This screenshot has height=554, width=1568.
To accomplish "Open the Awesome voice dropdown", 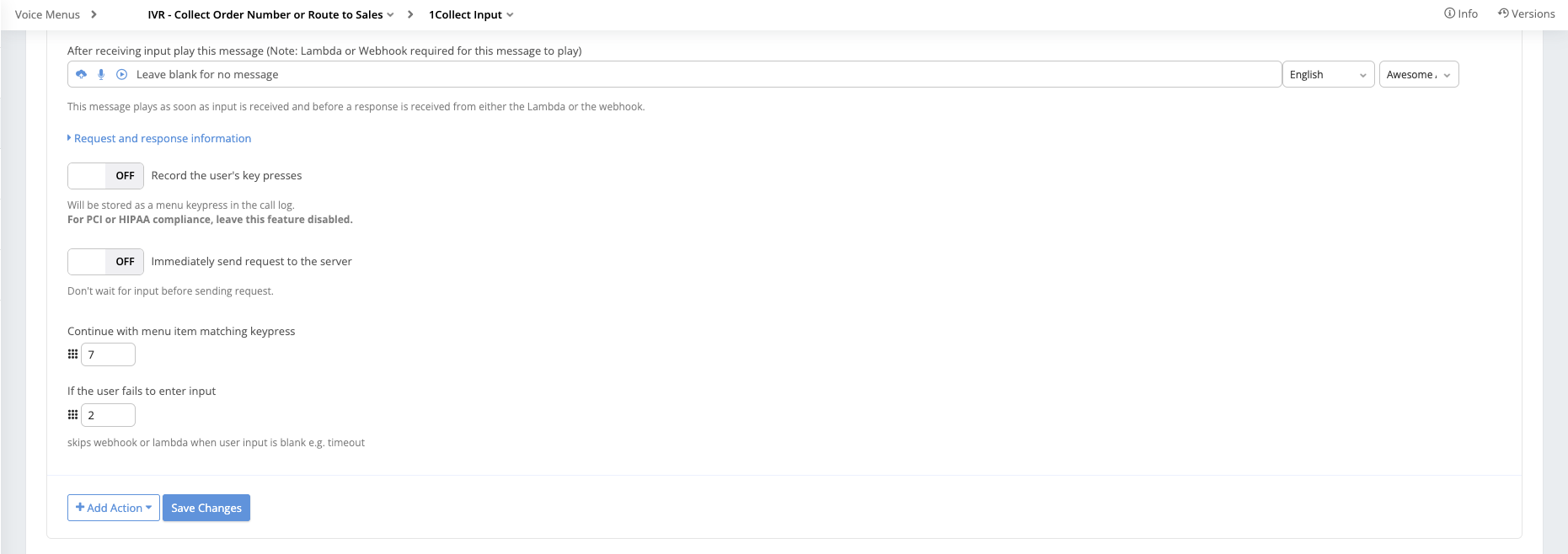I will point(1419,74).
